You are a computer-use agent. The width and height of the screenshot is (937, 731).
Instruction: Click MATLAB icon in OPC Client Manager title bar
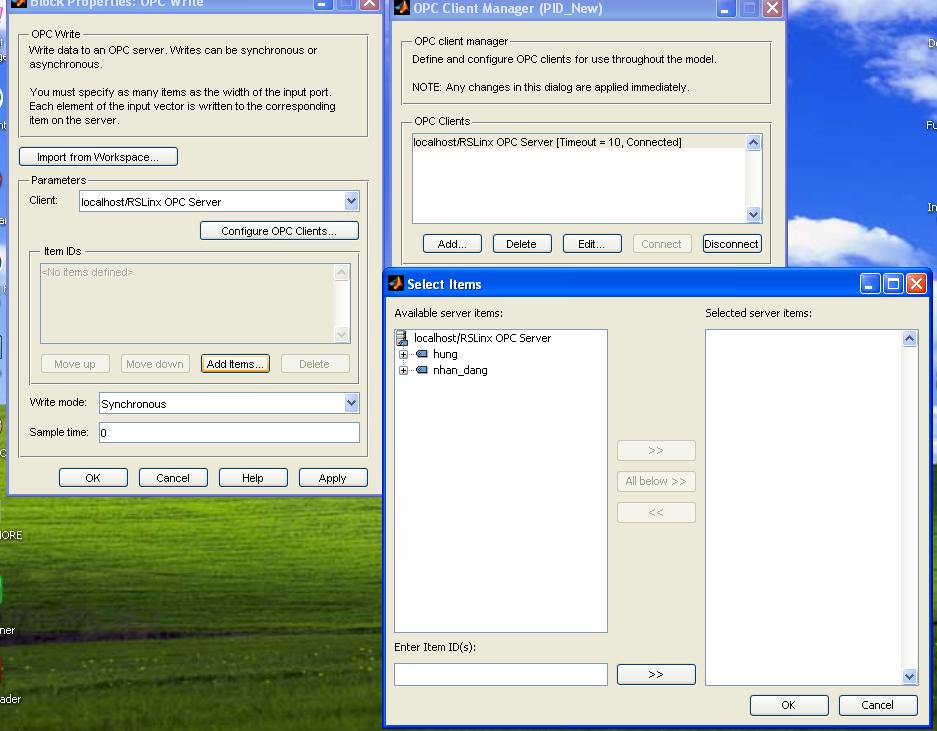[402, 7]
